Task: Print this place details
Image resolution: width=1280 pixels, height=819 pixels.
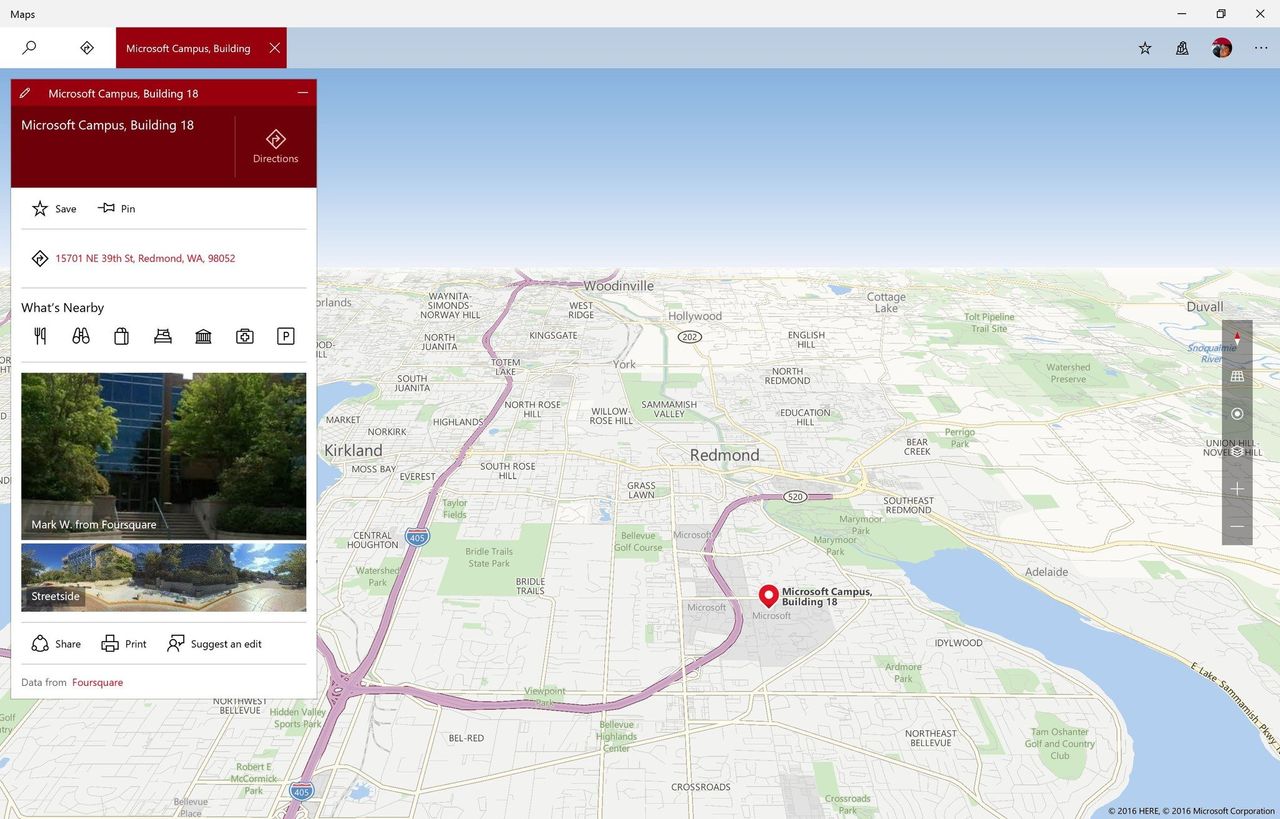Action: 124,644
